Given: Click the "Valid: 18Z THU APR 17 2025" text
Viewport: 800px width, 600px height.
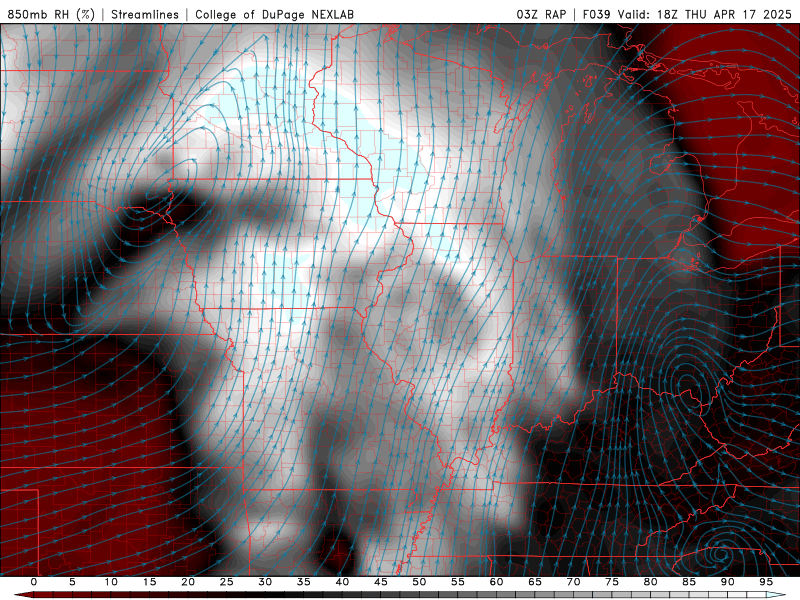Looking at the screenshot, I should (x=705, y=14).
